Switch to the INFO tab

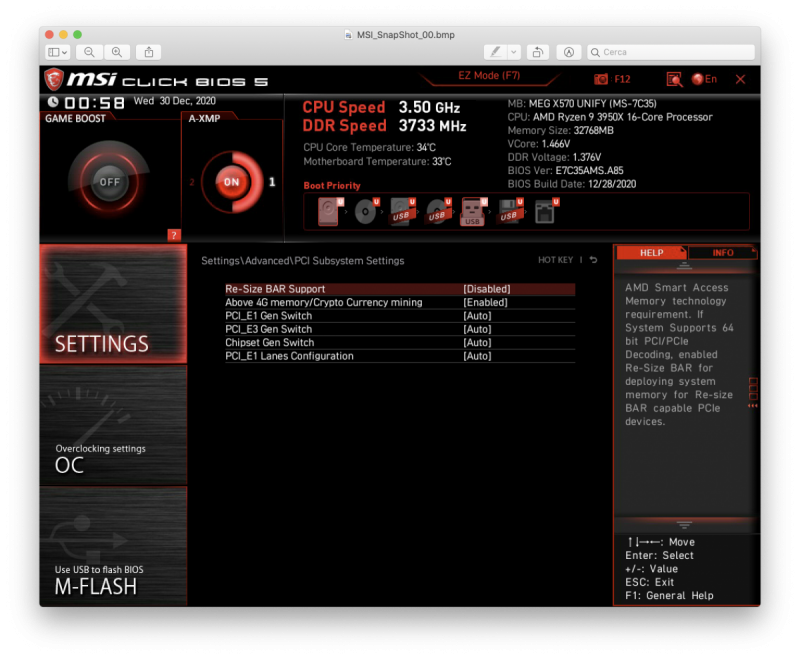pos(722,252)
